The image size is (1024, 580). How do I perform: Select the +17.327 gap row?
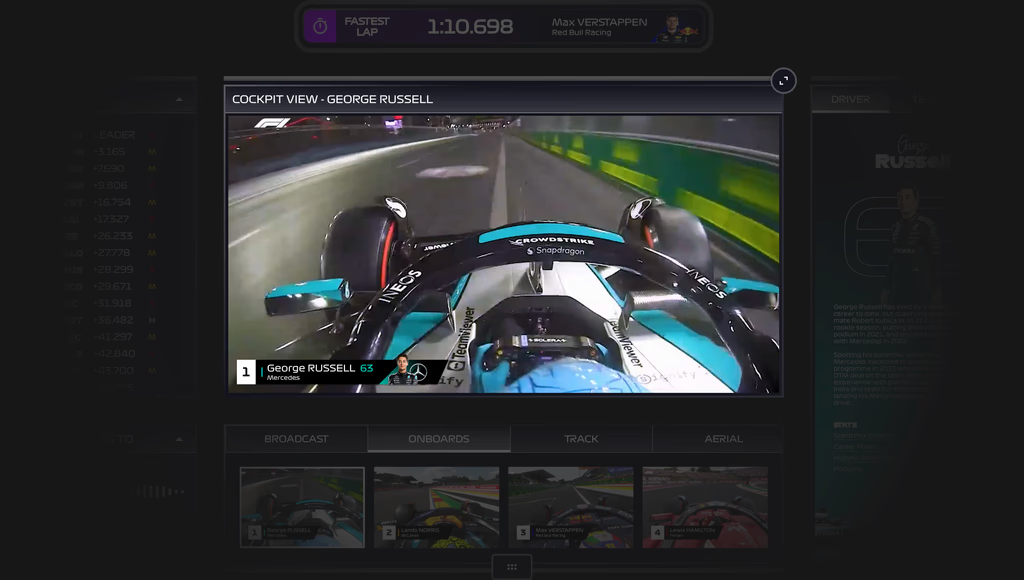113,219
